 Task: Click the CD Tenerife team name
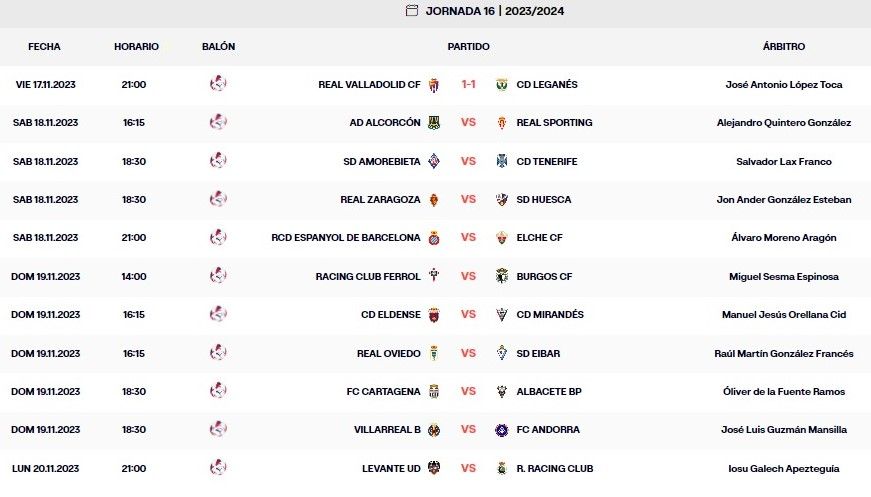click(x=546, y=162)
